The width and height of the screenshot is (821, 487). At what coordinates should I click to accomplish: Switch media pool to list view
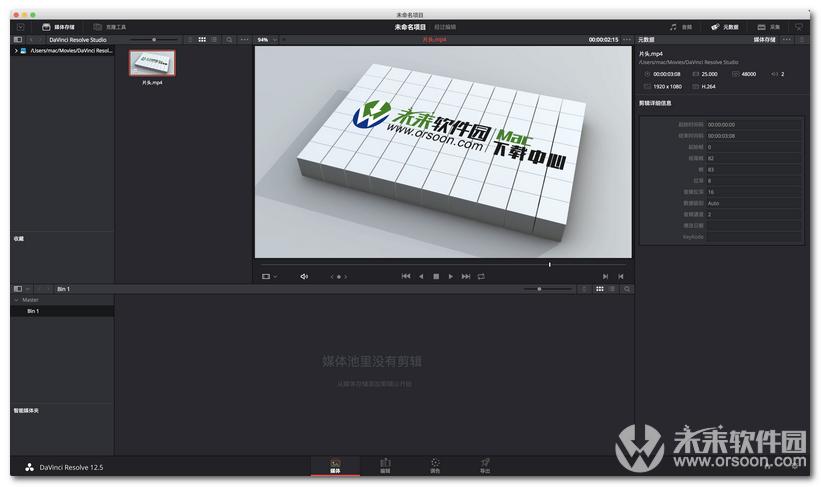[x=612, y=289]
